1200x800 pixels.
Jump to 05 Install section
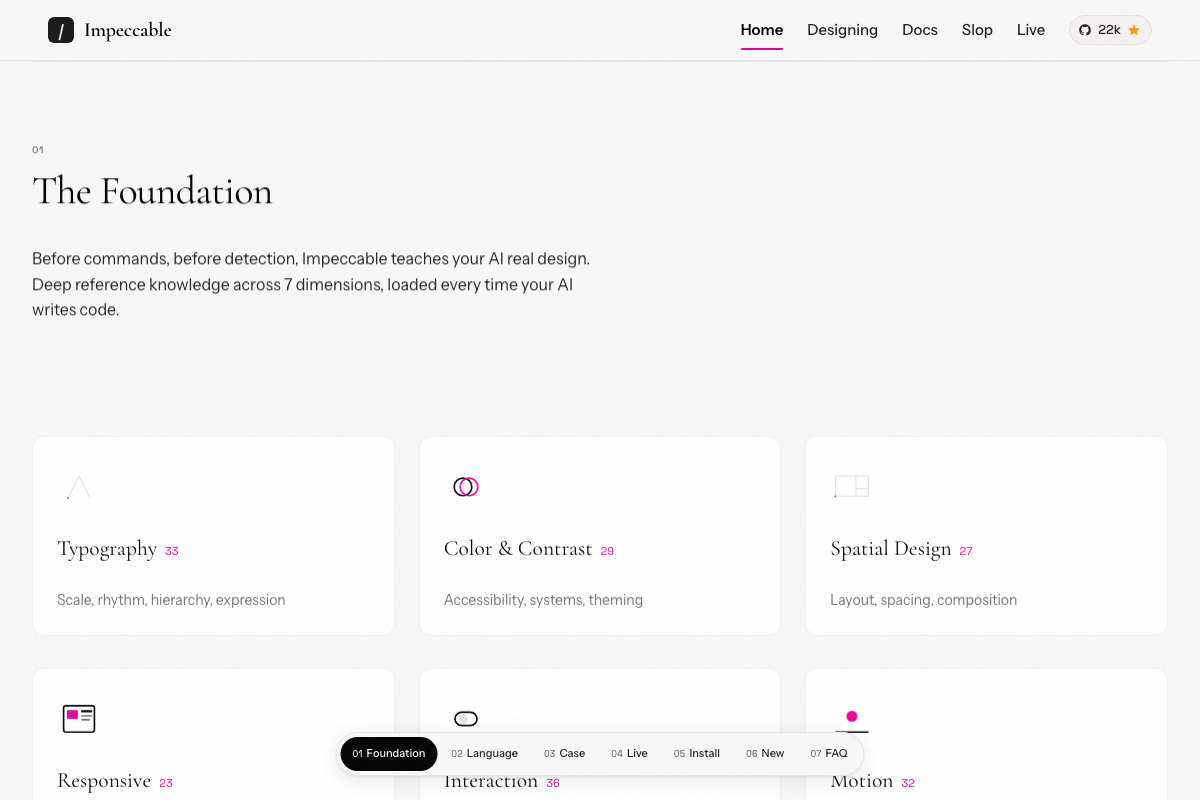(x=697, y=754)
